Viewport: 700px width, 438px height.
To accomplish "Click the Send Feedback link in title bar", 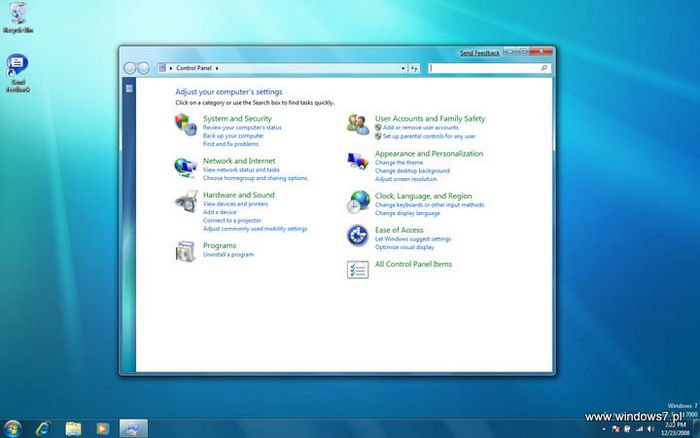I will tap(479, 53).
